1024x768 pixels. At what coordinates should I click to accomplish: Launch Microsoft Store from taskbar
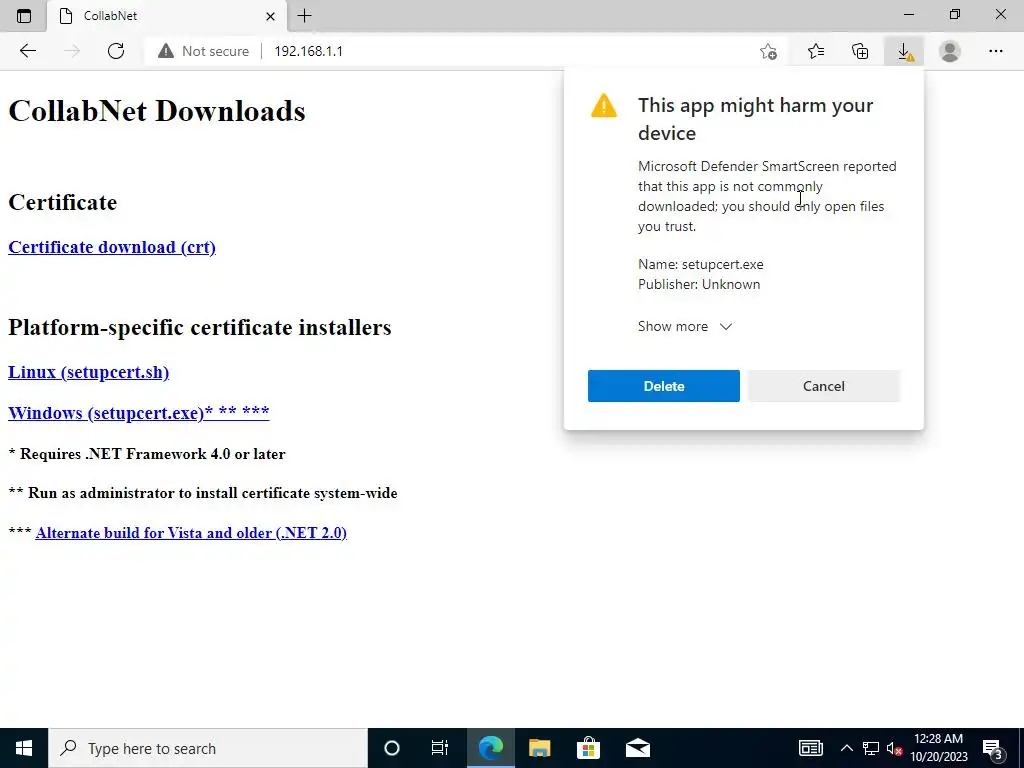tap(588, 748)
